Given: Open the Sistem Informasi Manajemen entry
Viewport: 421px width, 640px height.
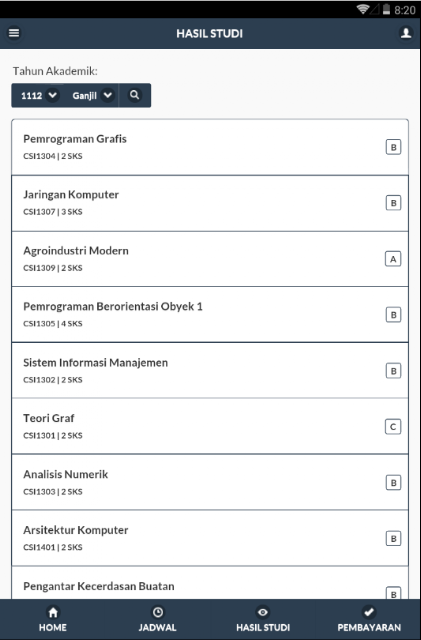Looking at the screenshot, I should click(210, 371).
